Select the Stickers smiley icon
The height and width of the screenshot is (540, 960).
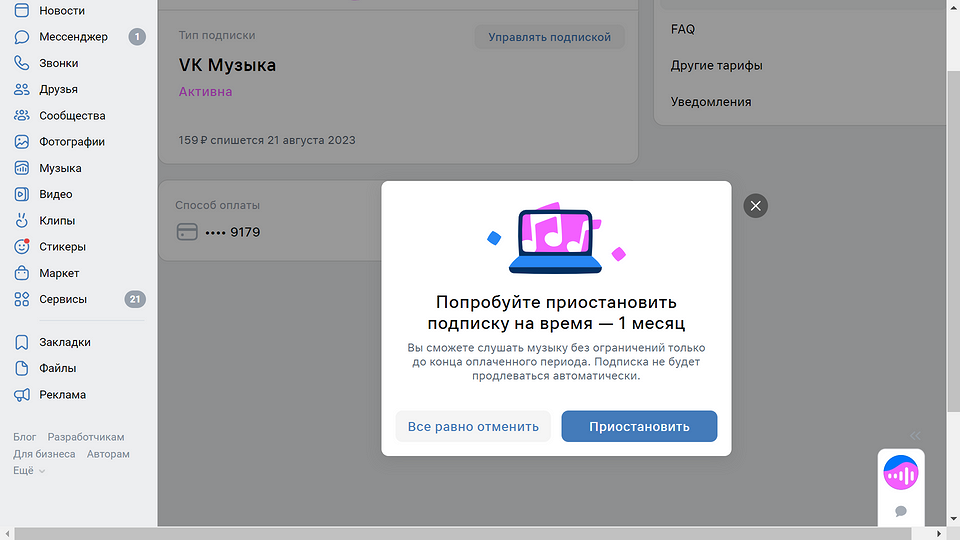[22, 247]
